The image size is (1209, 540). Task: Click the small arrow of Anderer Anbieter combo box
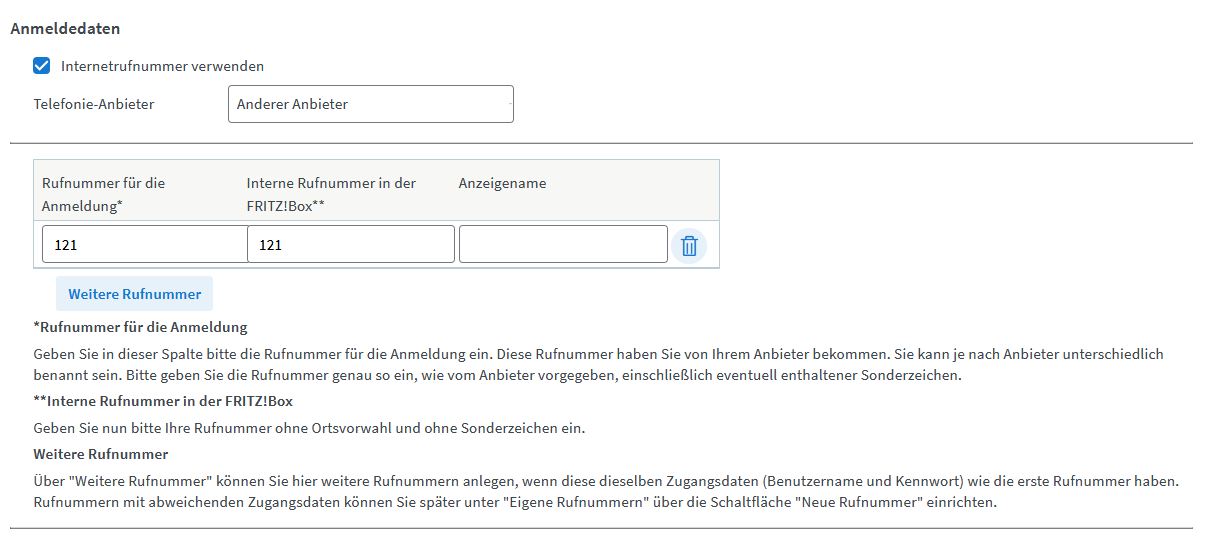(x=510, y=104)
